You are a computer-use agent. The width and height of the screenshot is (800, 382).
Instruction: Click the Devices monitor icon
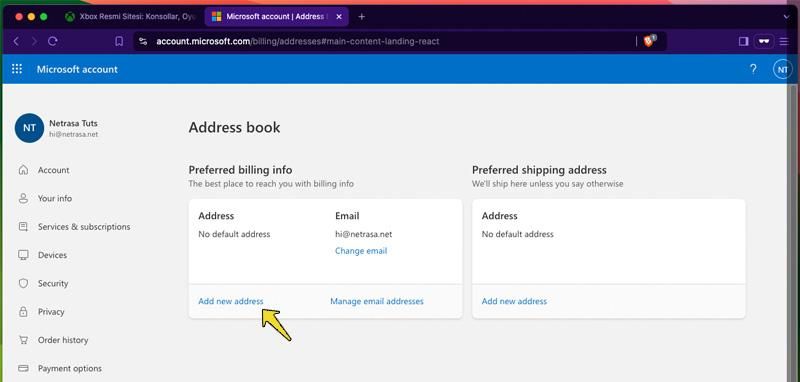point(23,255)
